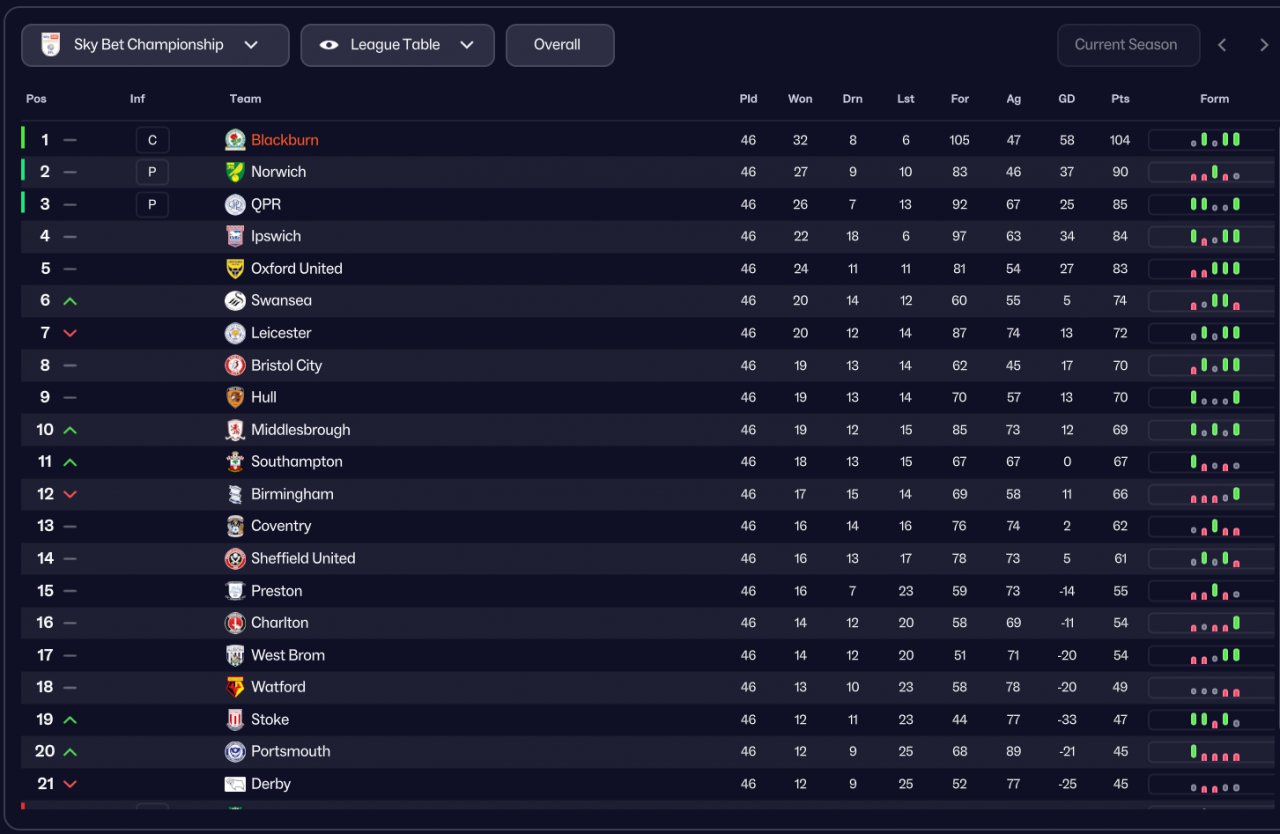Click the Blackburn club crest icon
This screenshot has width=1280, height=834.
tap(235, 140)
